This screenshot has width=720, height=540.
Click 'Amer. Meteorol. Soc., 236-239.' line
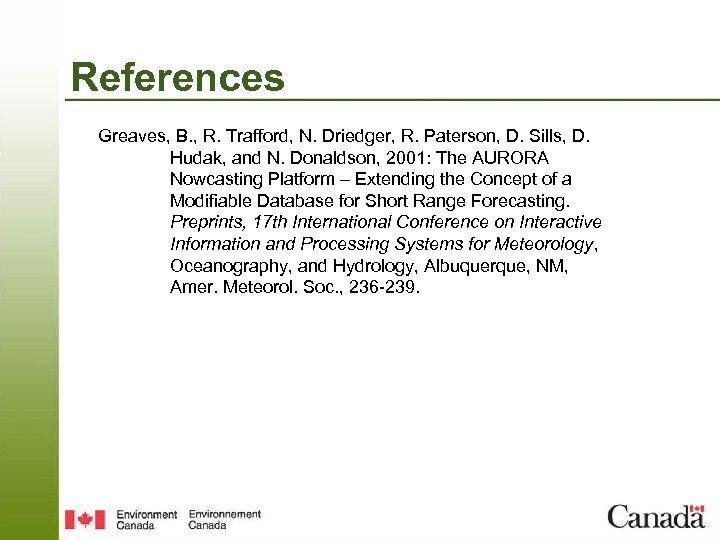295,287
